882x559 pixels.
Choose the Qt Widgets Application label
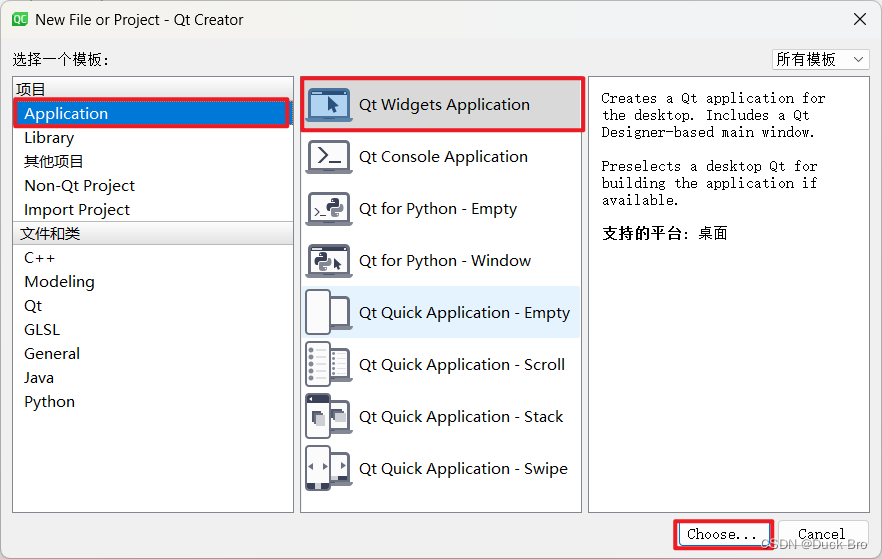pos(444,105)
